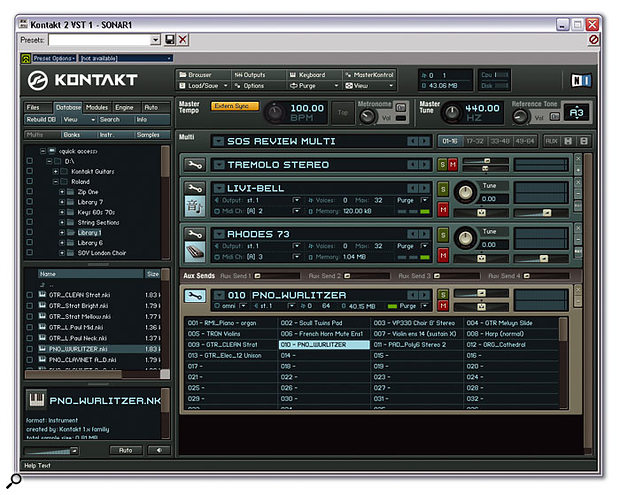Image resolution: width=620 pixels, height=495 pixels.
Task: Open the Preset Options dropdown
Action: [55, 59]
